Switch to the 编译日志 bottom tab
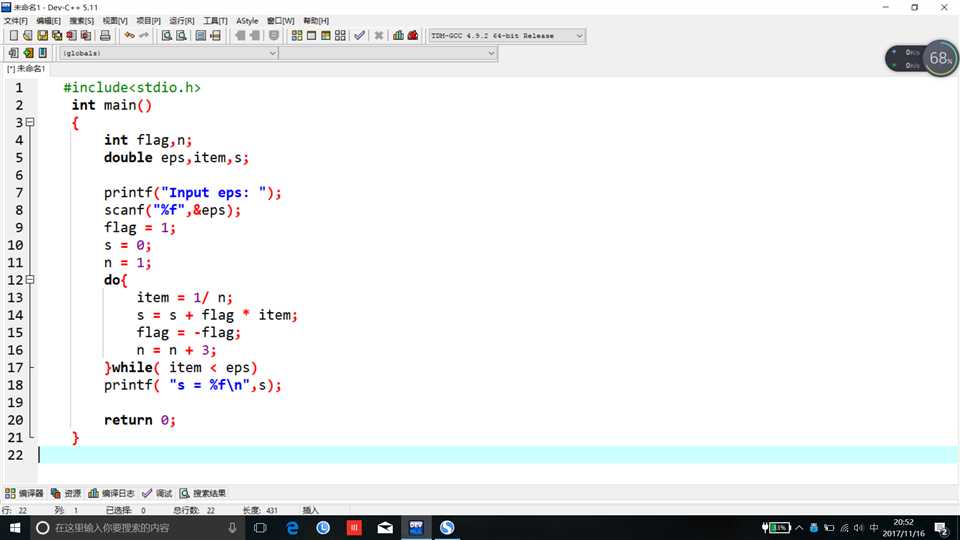The image size is (960, 540). (111, 493)
